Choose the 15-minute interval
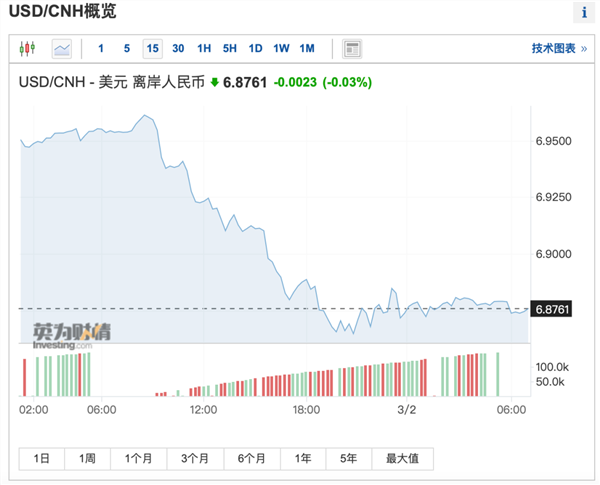Image resolution: width=600 pixels, height=485 pixels. [x=152, y=48]
